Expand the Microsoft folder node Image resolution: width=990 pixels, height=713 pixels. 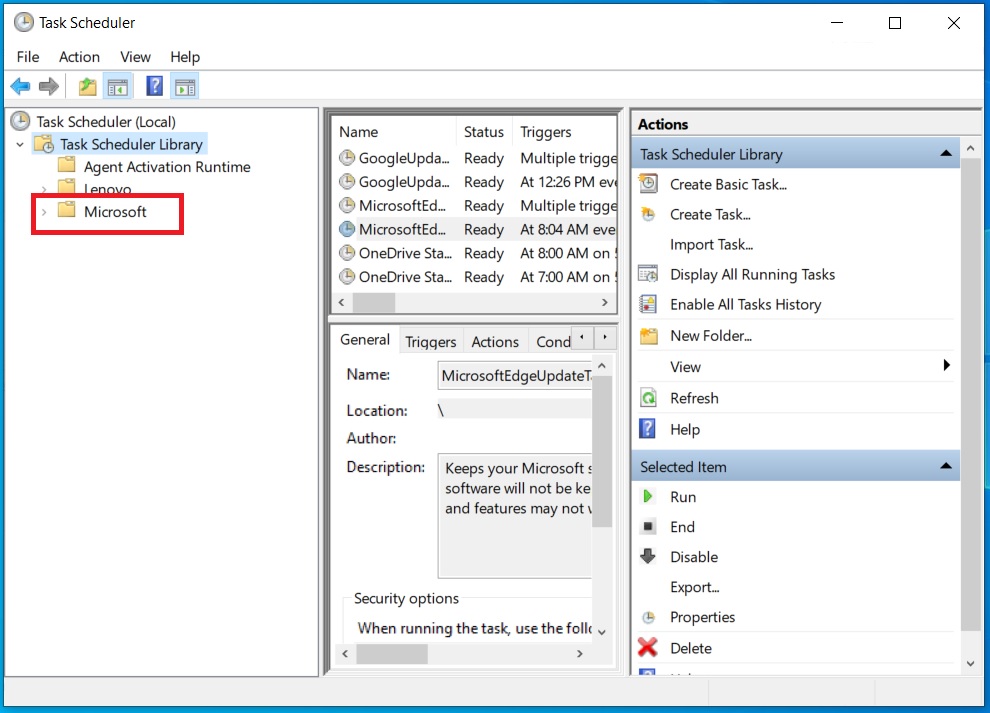click(x=44, y=212)
